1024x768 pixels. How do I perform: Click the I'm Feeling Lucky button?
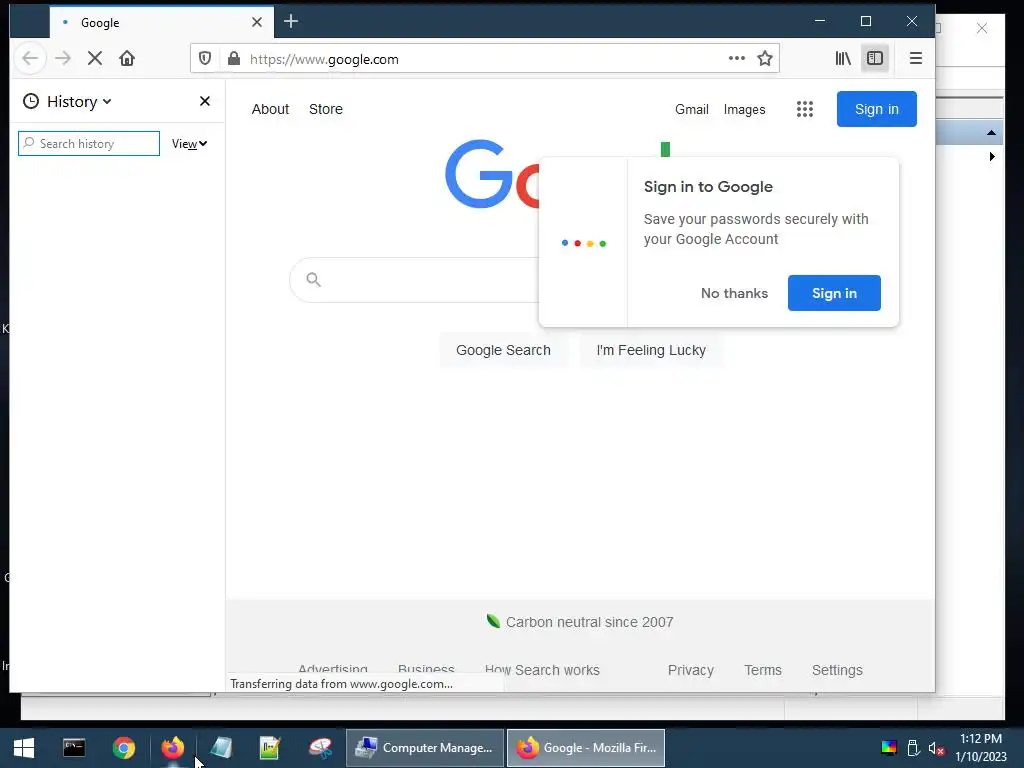click(x=651, y=350)
